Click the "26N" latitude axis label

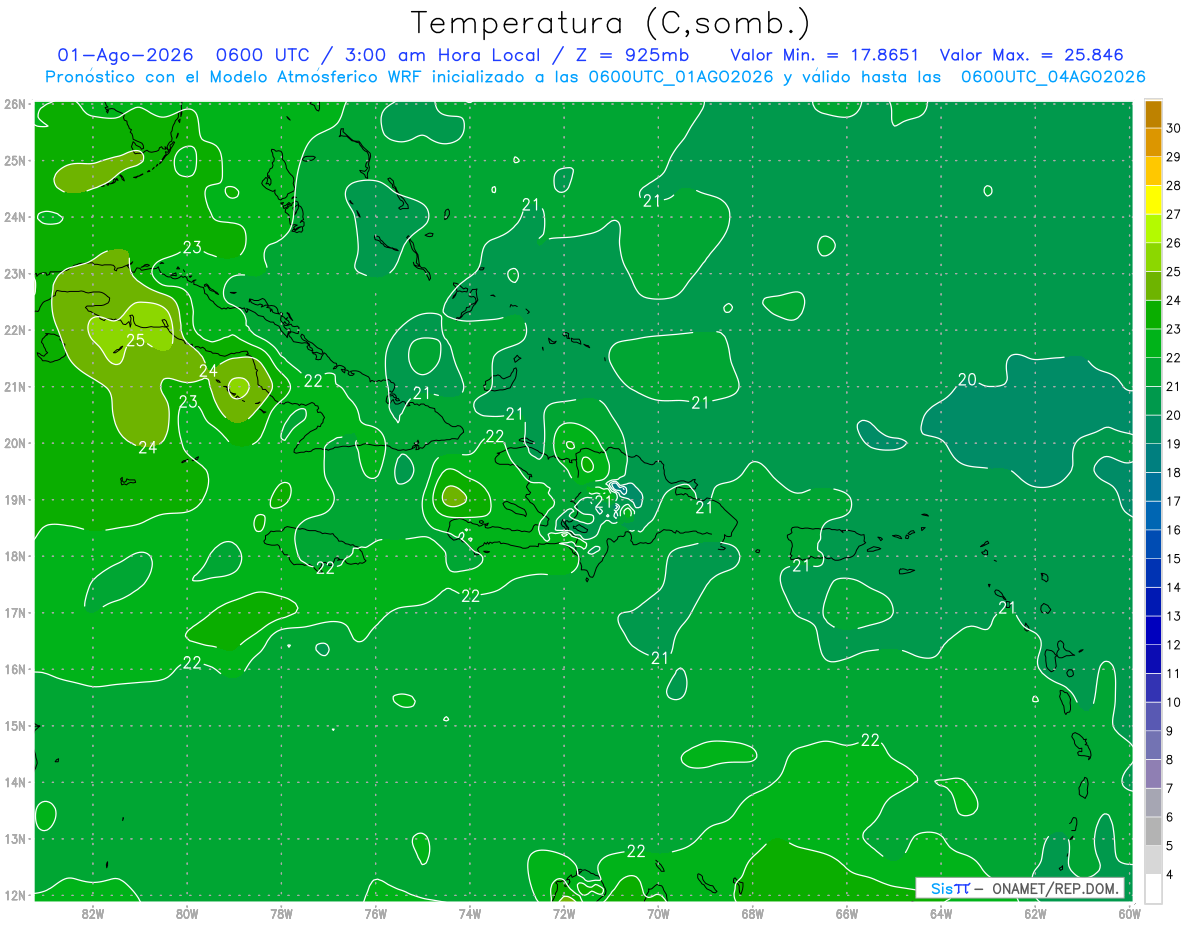(15, 104)
